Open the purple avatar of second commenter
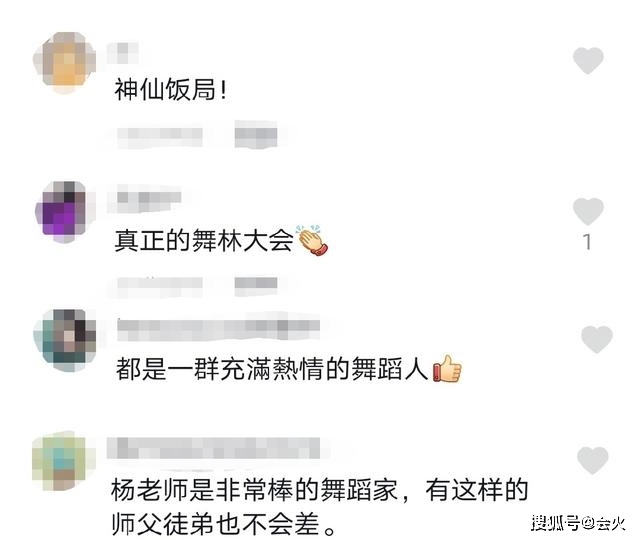 64,212
